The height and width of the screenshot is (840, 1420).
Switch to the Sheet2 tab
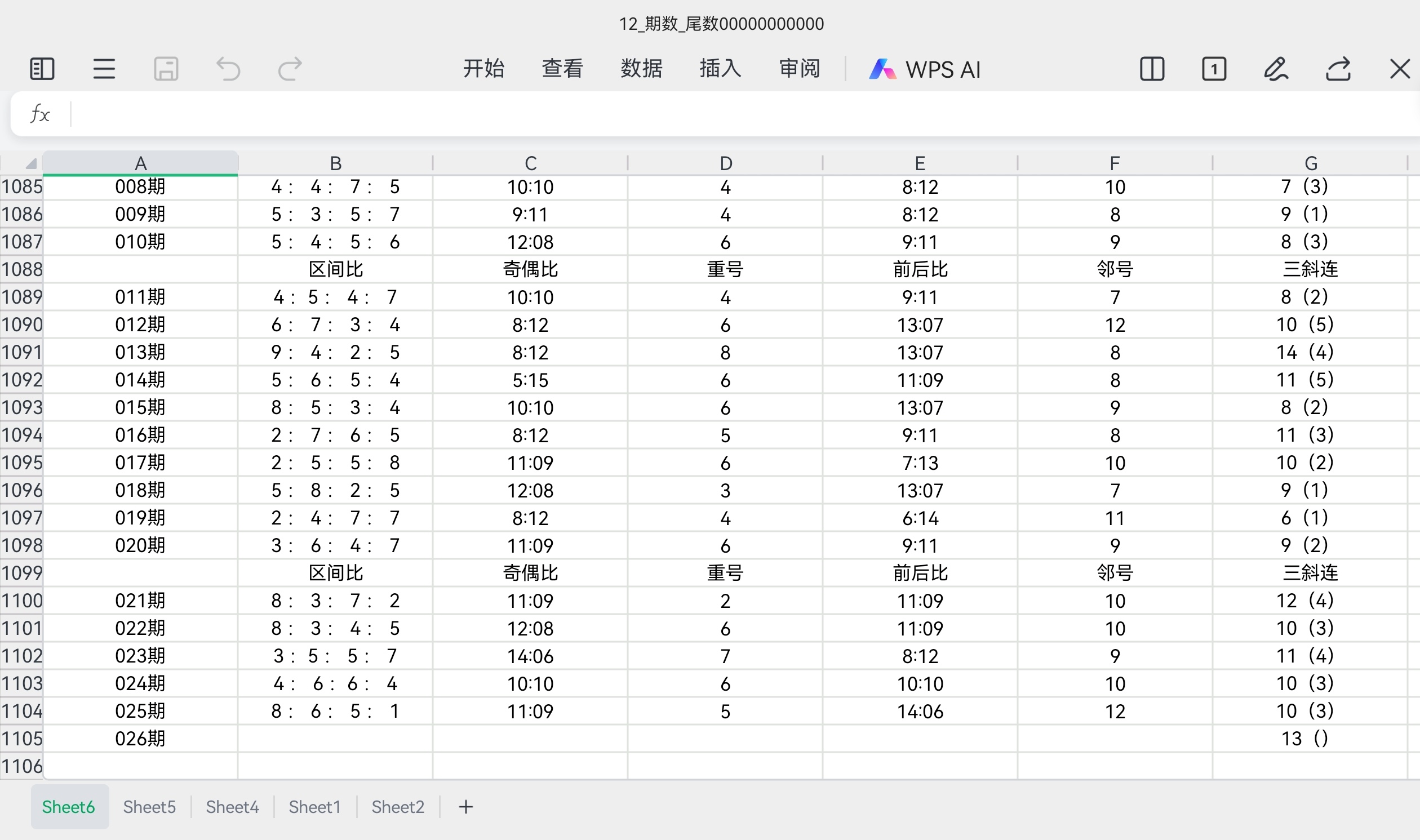pyautogui.click(x=398, y=807)
